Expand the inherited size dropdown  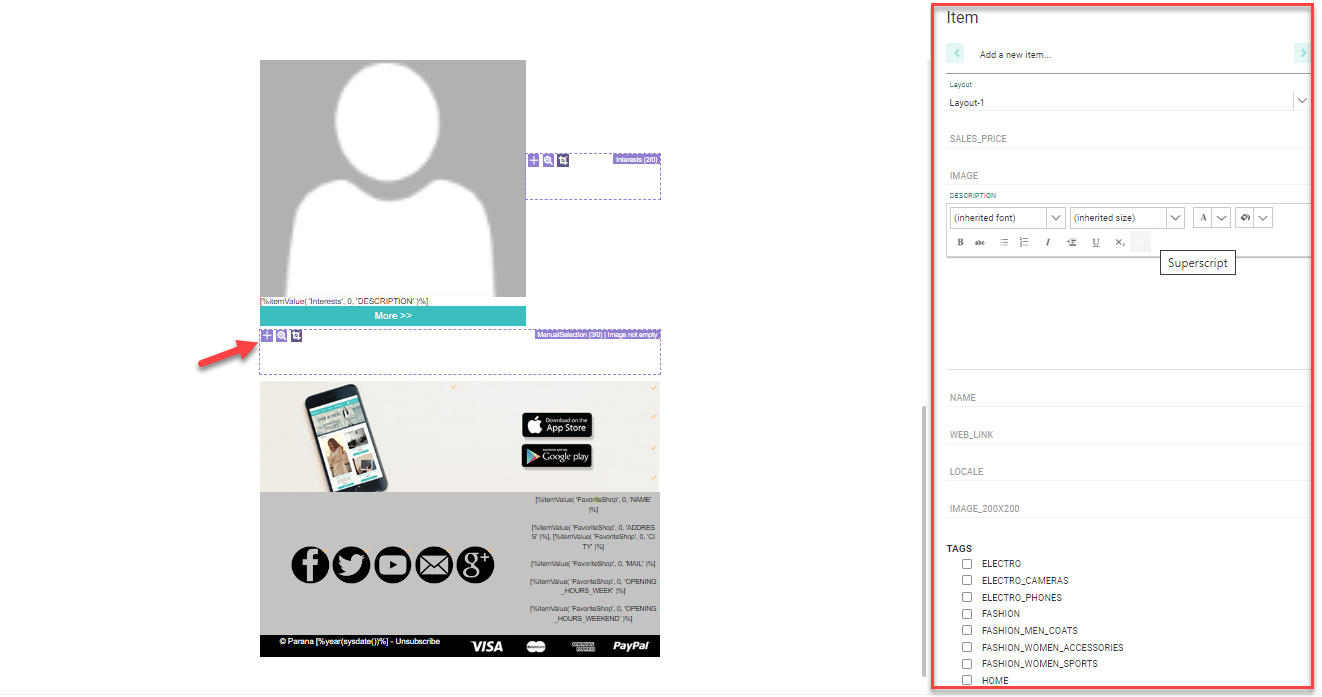pyautogui.click(x=1175, y=217)
